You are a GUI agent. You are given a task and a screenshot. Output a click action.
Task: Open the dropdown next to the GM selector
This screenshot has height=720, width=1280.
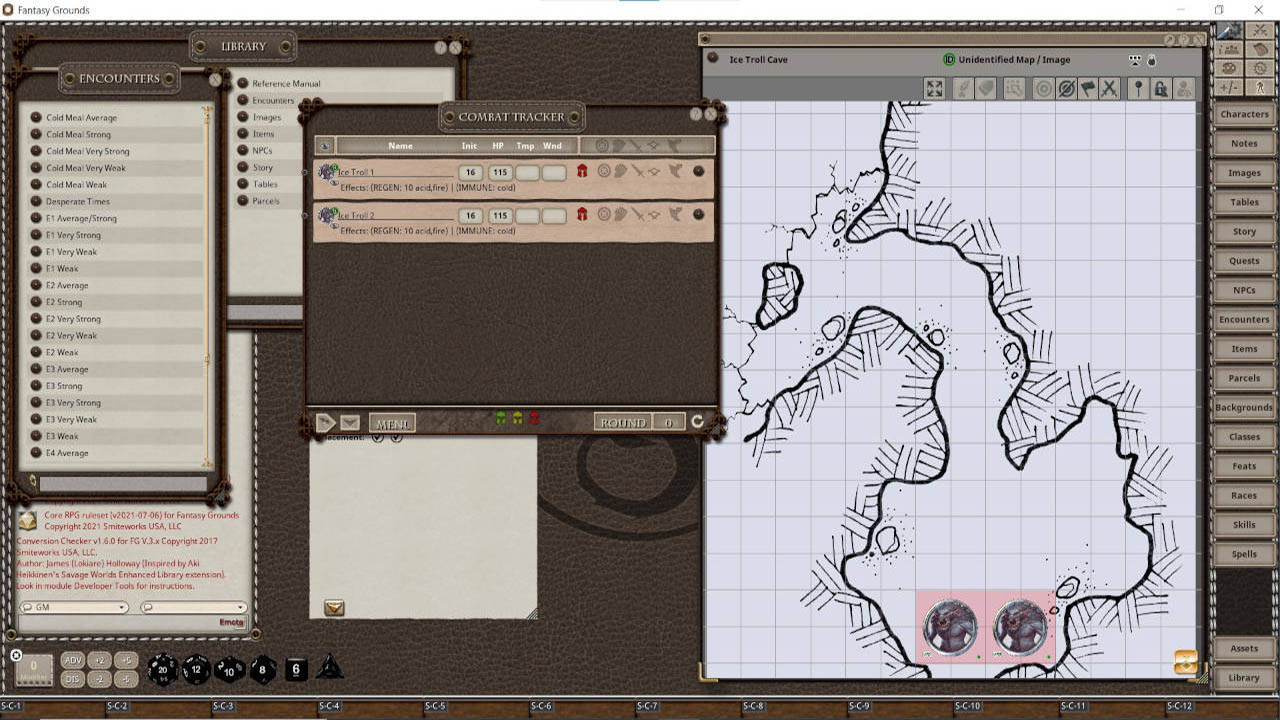click(x=192, y=608)
